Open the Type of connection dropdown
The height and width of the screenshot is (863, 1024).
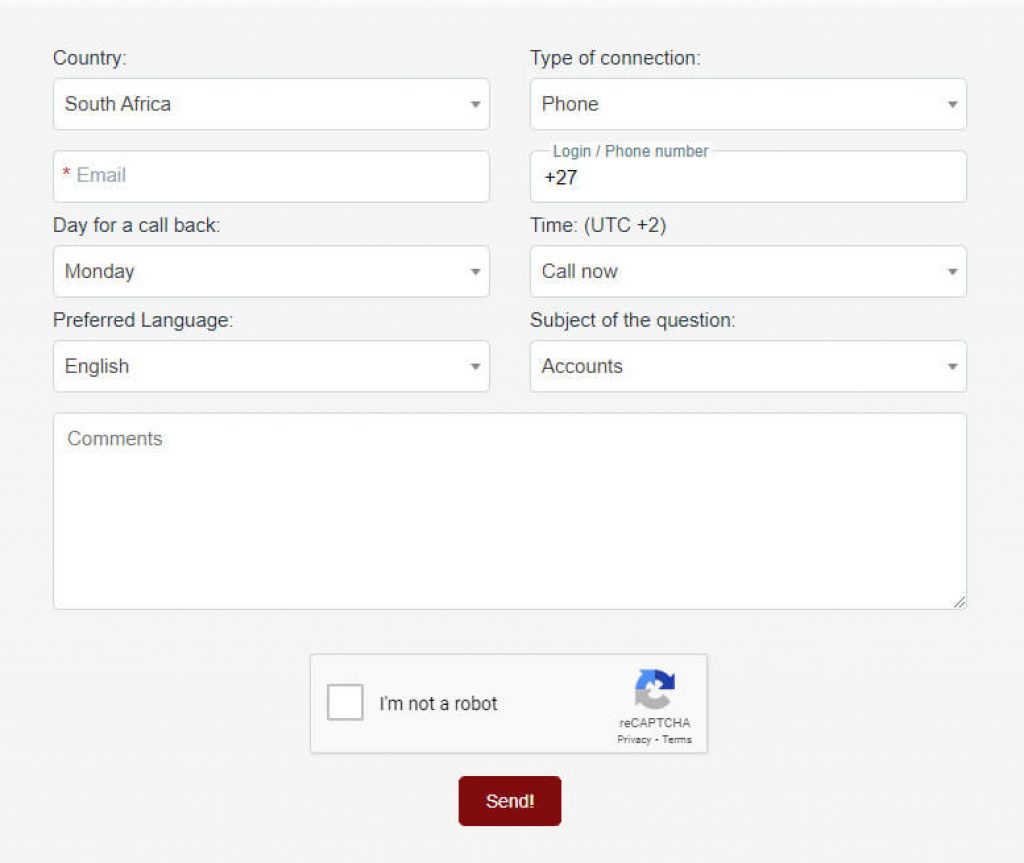point(747,104)
